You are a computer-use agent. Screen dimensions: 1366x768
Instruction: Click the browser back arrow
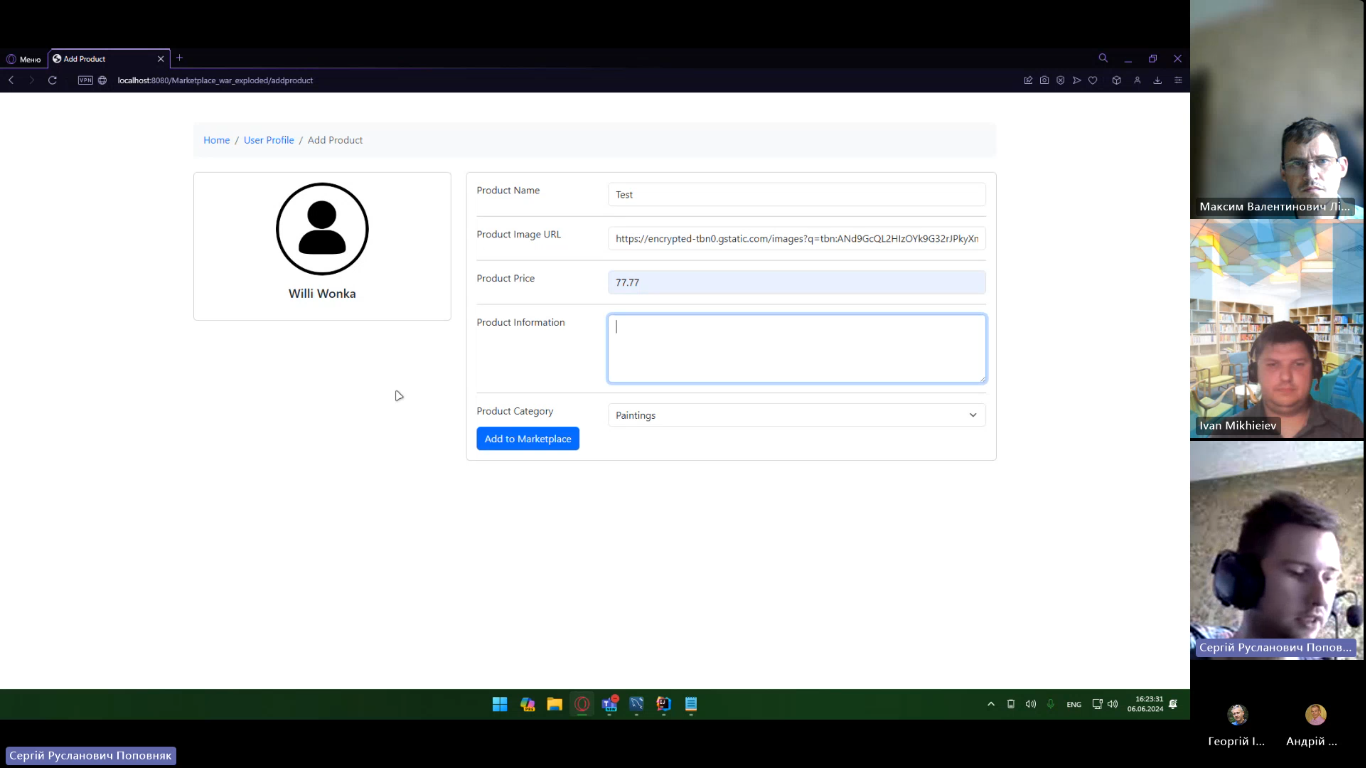pos(11,80)
